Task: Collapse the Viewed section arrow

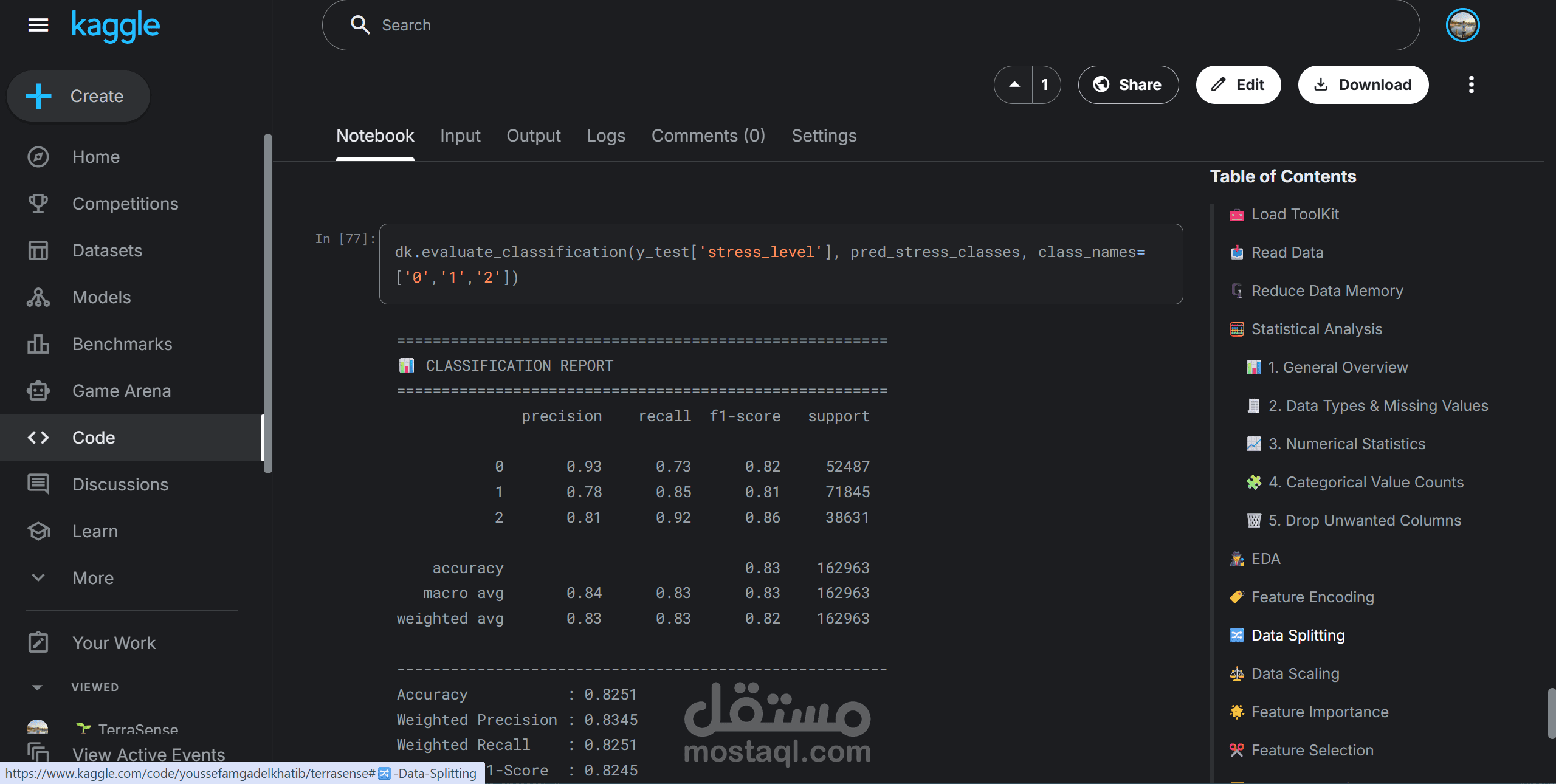Action: (x=37, y=687)
